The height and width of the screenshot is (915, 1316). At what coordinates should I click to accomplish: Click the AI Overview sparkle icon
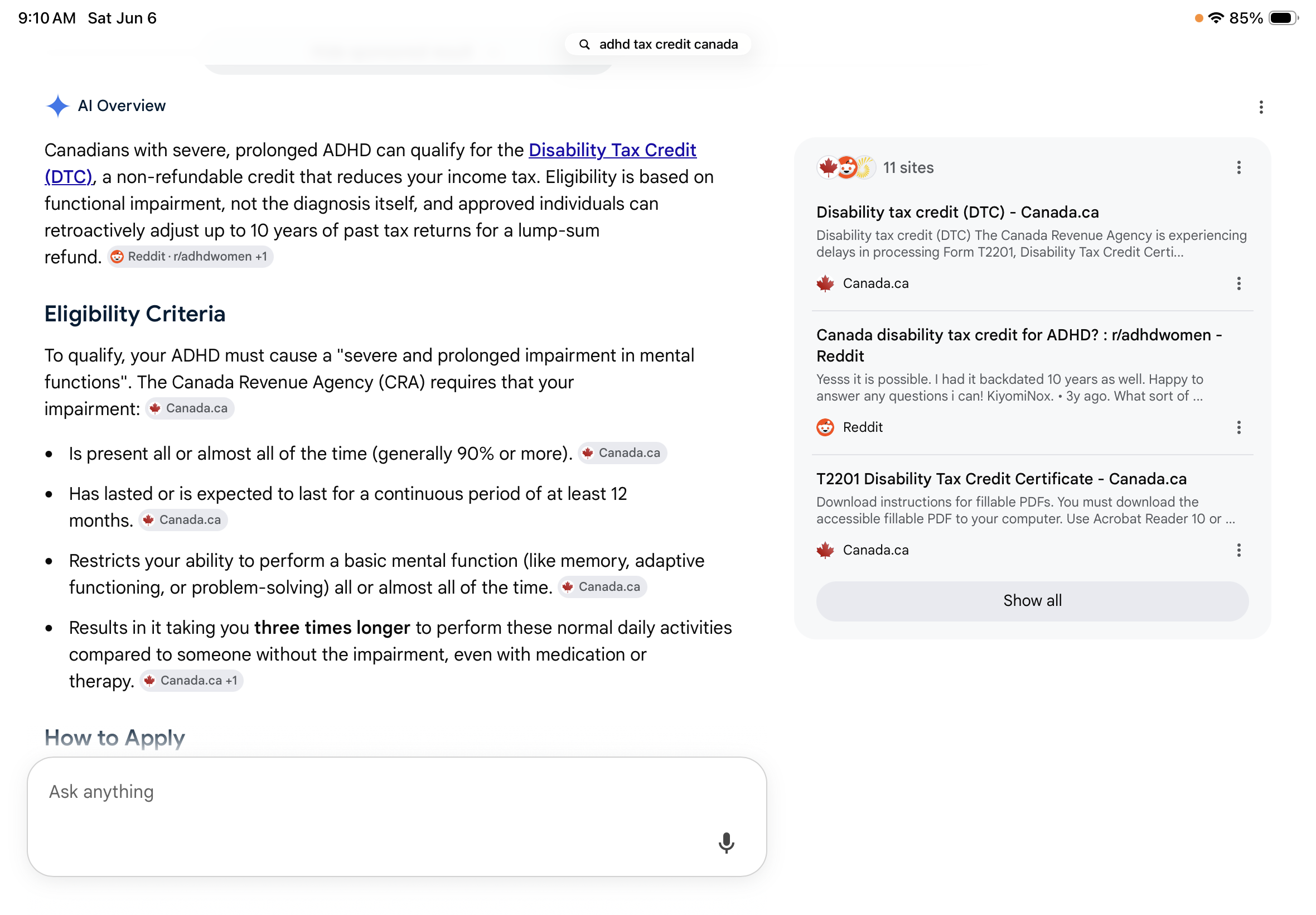[x=57, y=105]
